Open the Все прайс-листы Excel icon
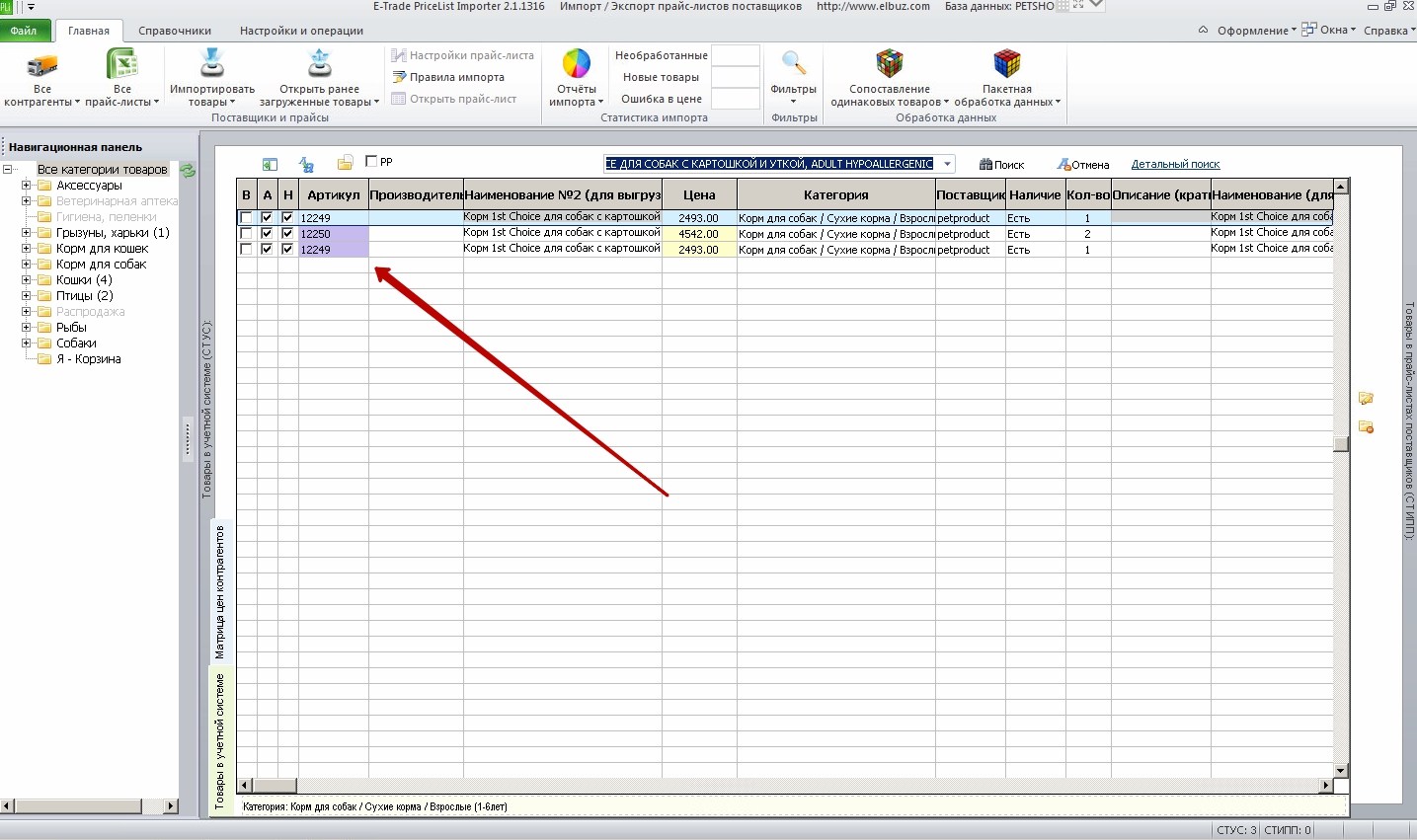This screenshot has width=1417, height=840. pyautogui.click(x=121, y=65)
